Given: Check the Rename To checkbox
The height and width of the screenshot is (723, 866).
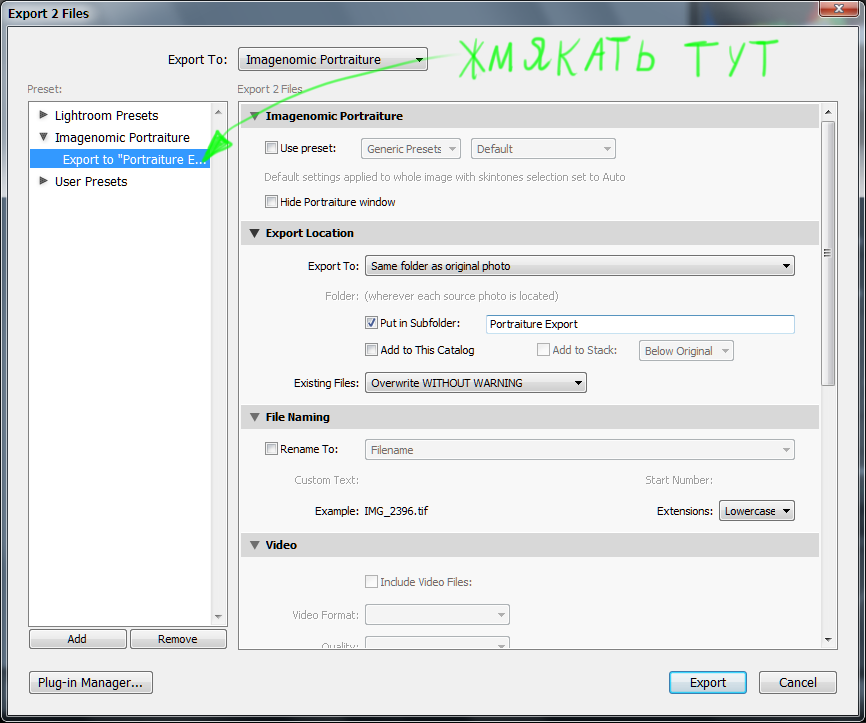Looking at the screenshot, I should coord(271,449).
